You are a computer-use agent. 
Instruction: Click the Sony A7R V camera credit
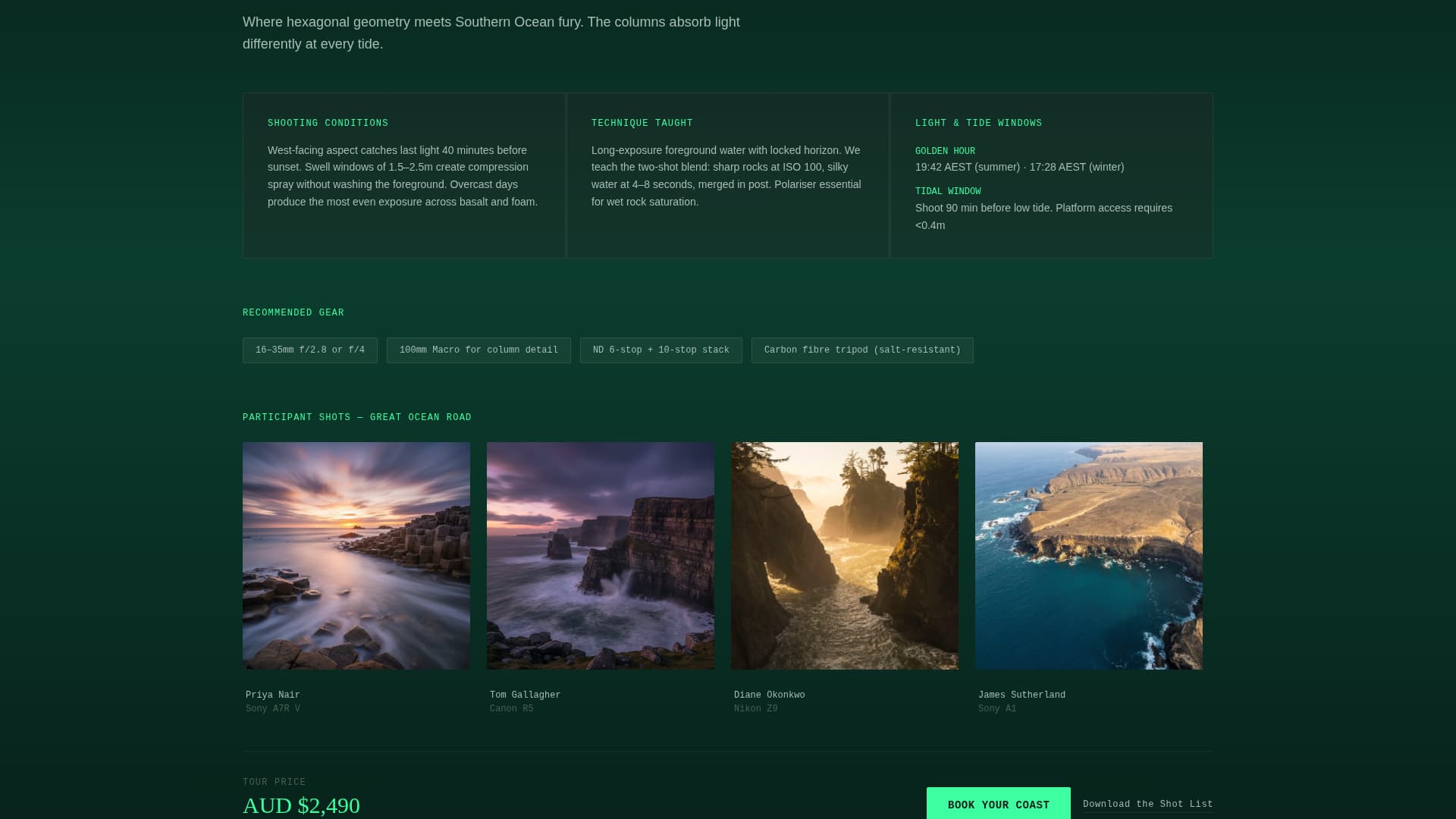[271, 708]
